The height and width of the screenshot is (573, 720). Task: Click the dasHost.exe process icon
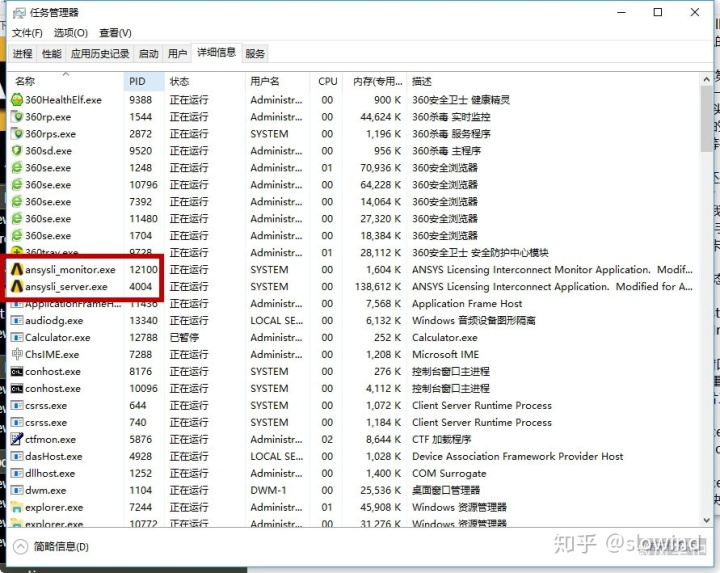17,456
